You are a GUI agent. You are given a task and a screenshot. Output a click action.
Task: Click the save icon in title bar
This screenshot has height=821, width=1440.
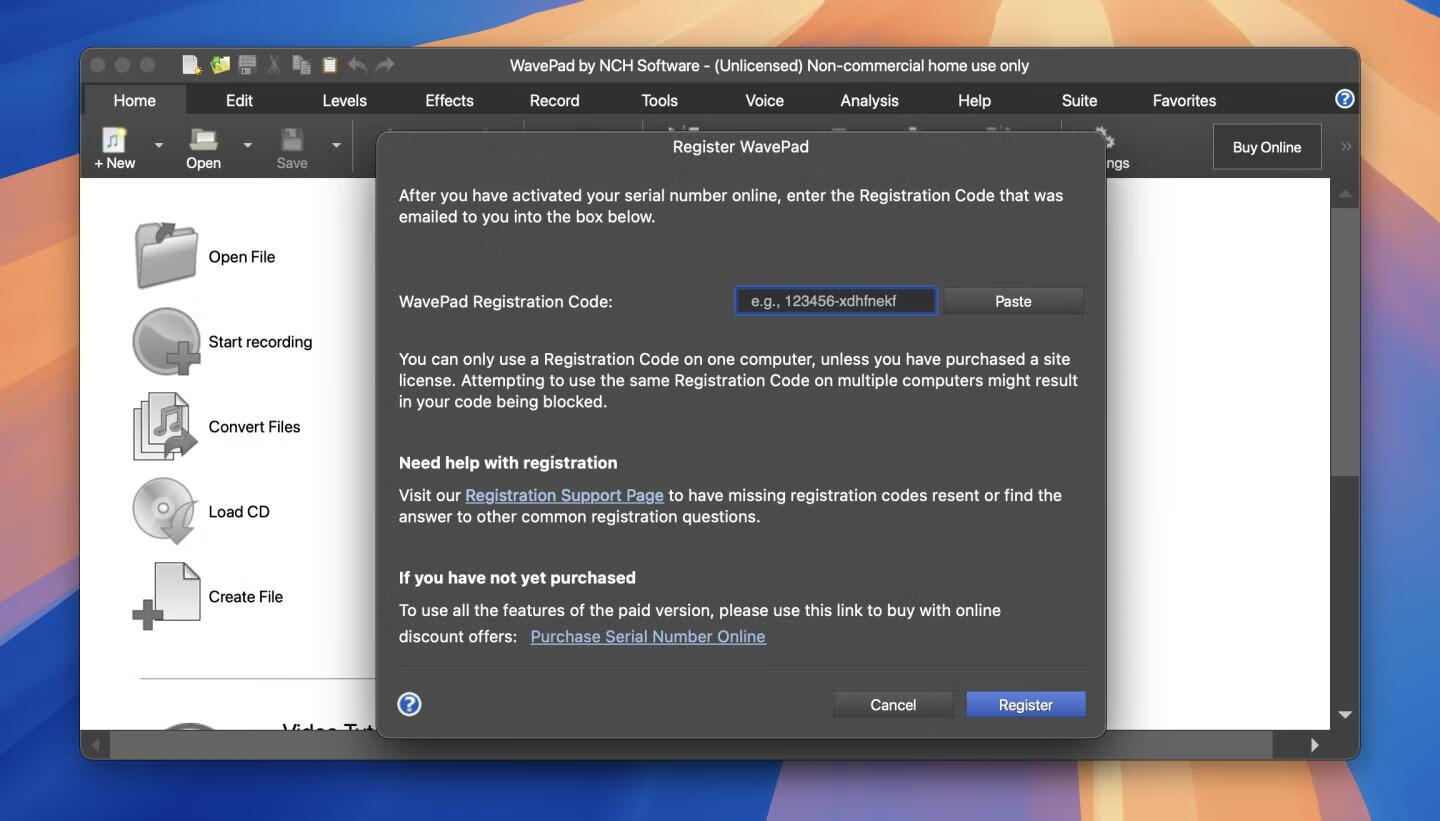click(247, 65)
